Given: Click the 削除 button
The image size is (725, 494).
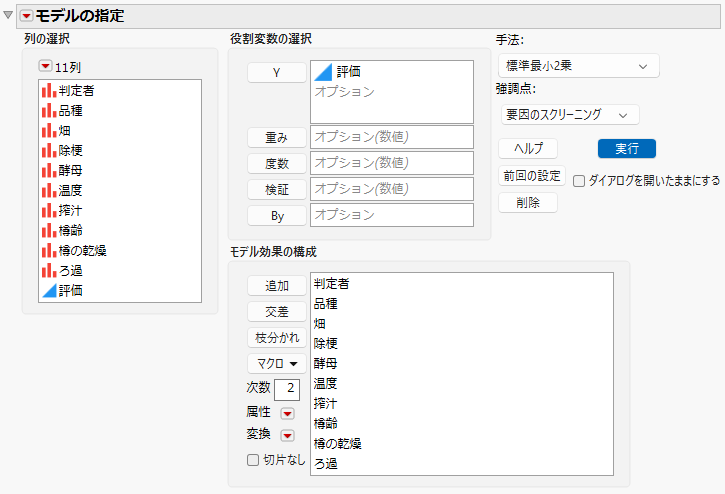Looking at the screenshot, I should 528,203.
